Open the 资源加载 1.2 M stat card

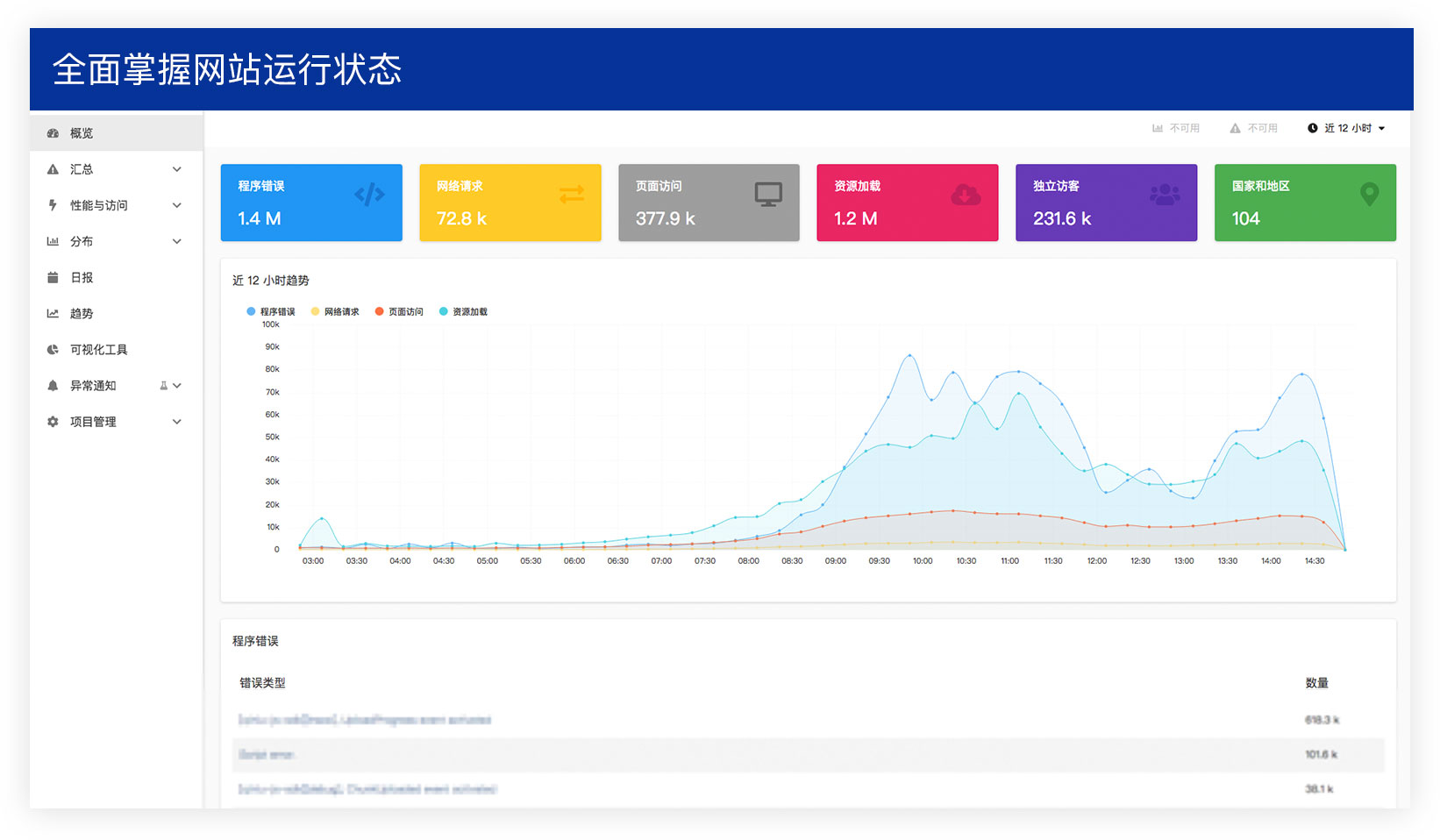click(908, 203)
